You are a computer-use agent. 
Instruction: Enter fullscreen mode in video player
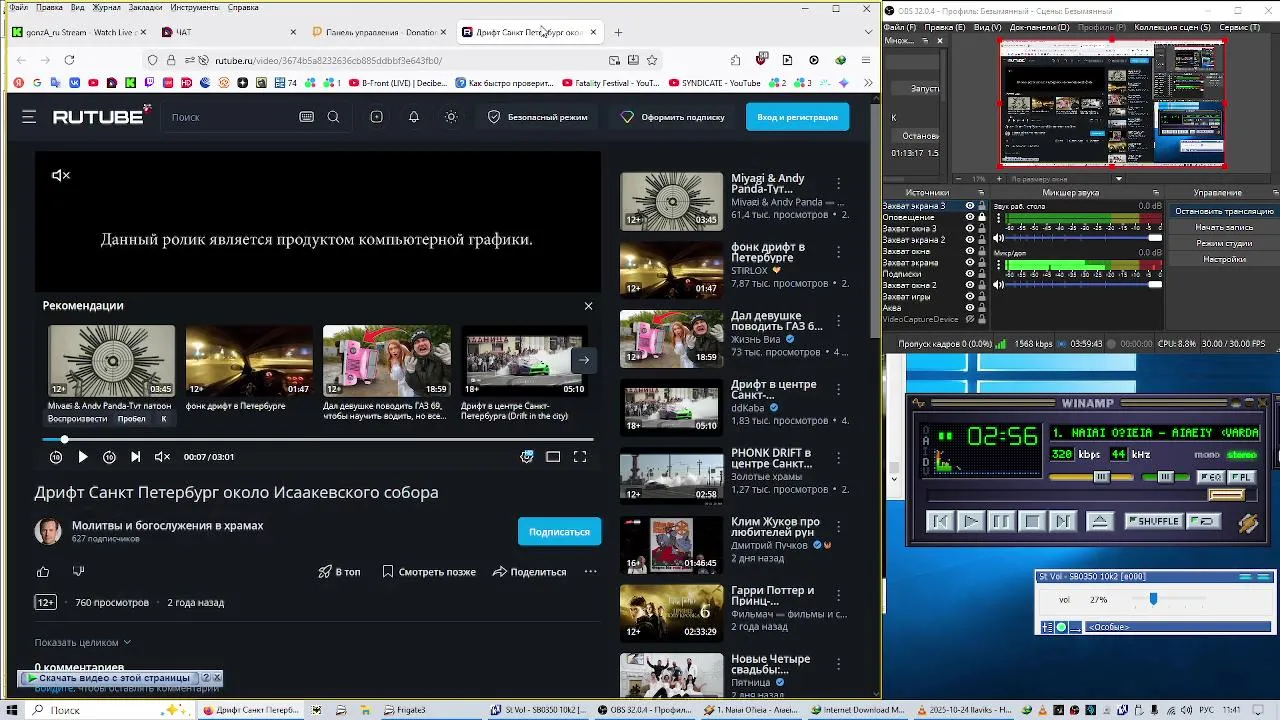point(580,457)
